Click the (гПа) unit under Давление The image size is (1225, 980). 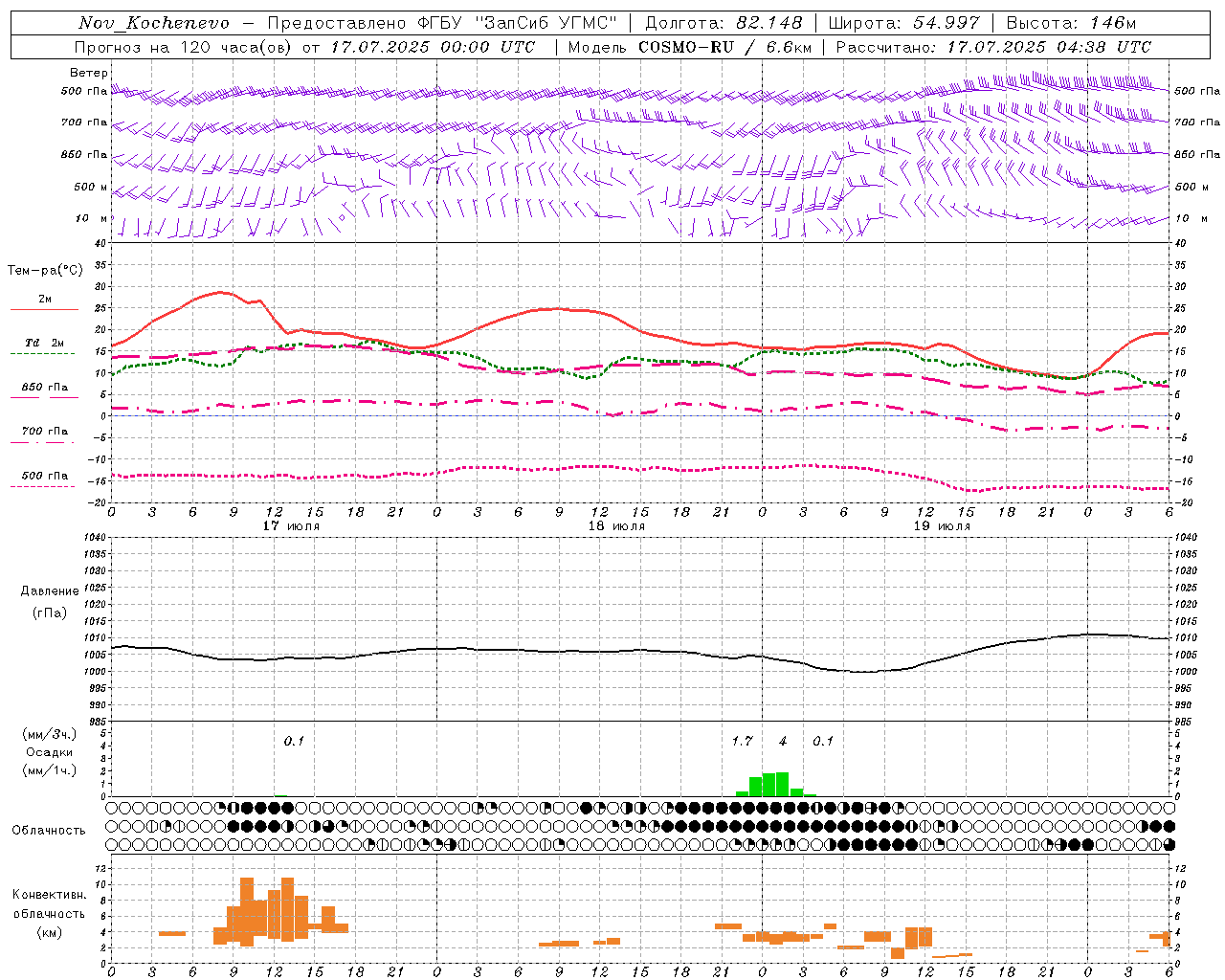pyautogui.click(x=50, y=612)
